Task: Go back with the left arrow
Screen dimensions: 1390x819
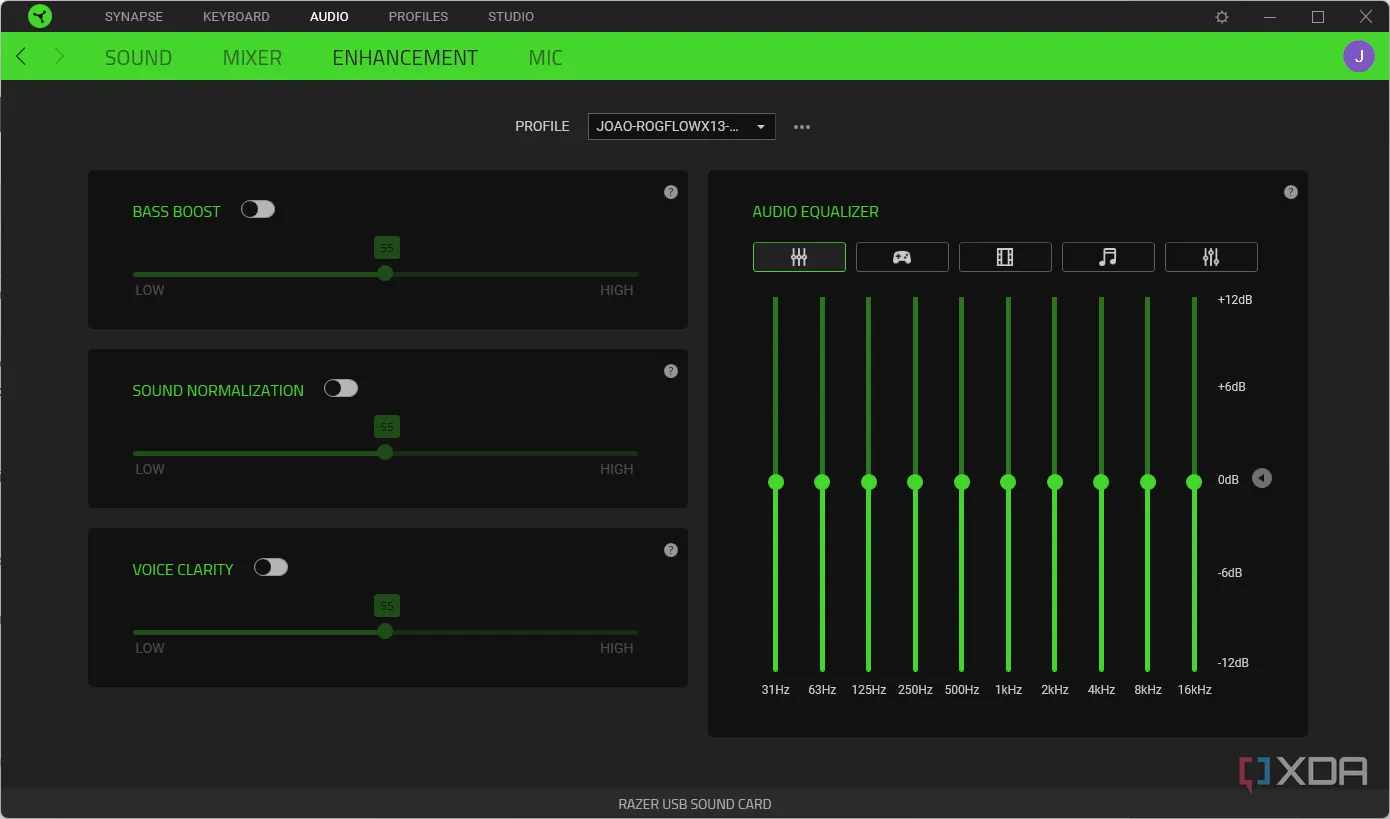Action: pos(21,57)
